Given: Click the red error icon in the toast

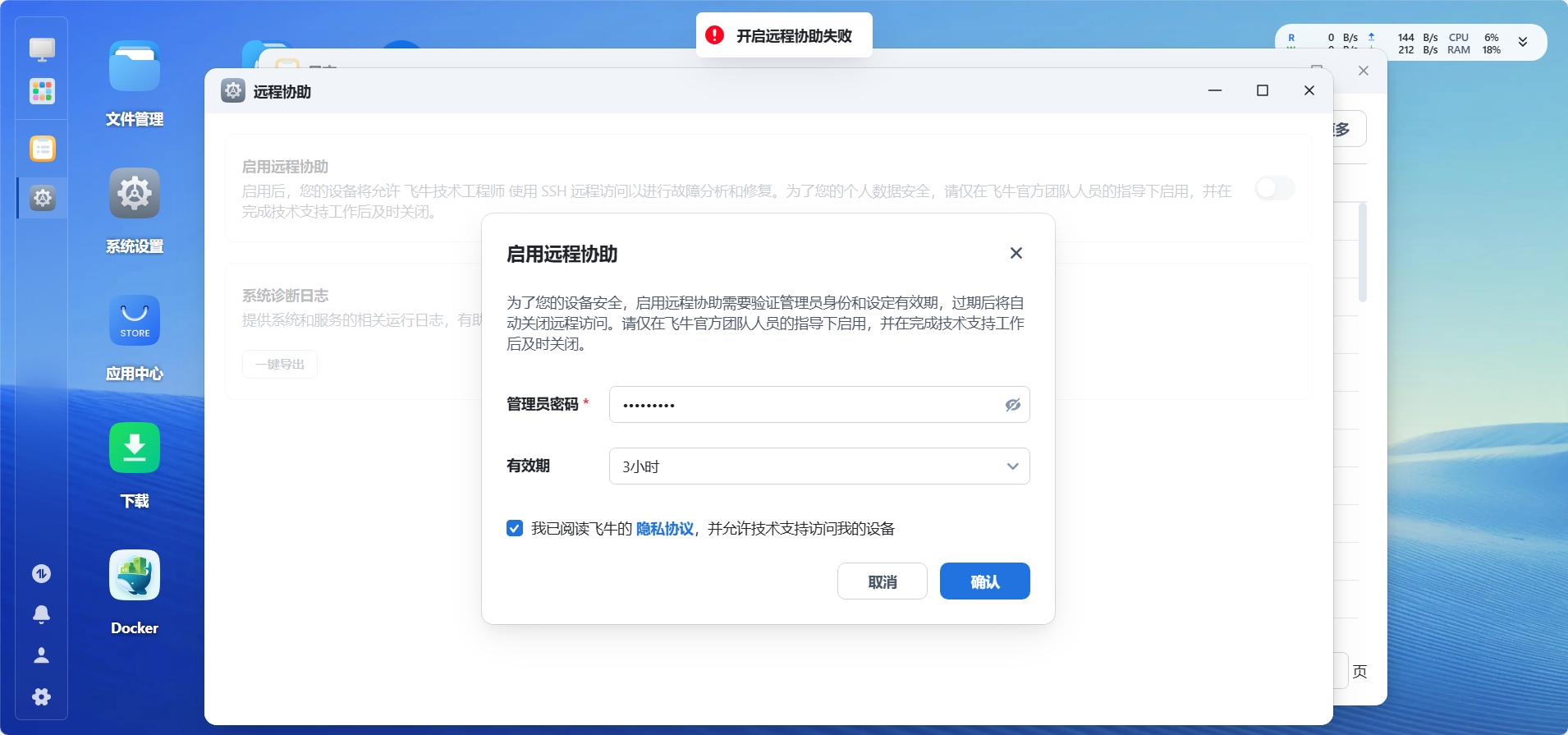Looking at the screenshot, I should 715,35.
